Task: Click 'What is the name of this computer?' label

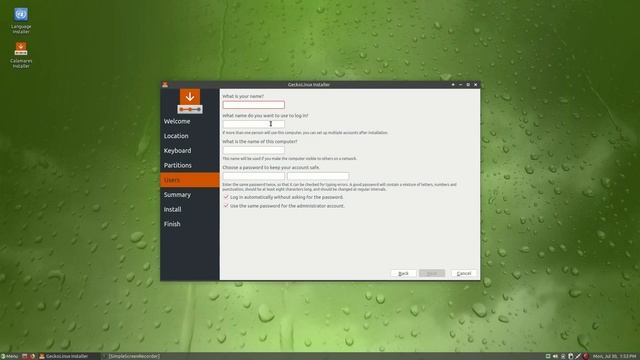Action: 260,142
